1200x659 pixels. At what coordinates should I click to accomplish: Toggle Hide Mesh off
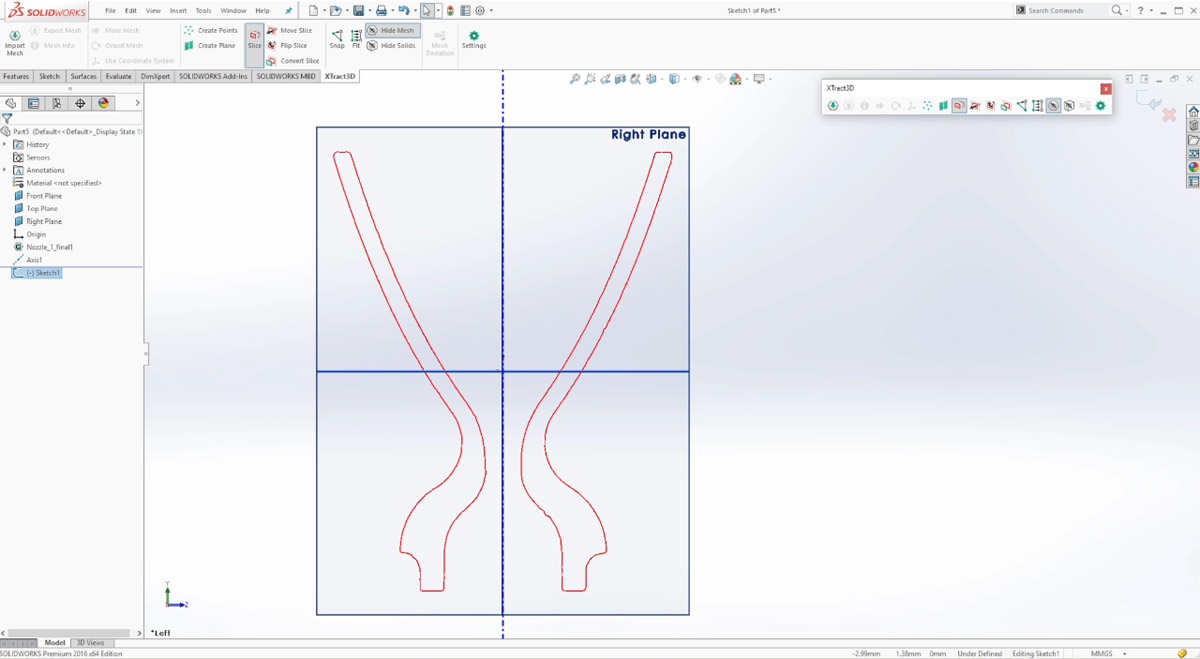coord(393,30)
